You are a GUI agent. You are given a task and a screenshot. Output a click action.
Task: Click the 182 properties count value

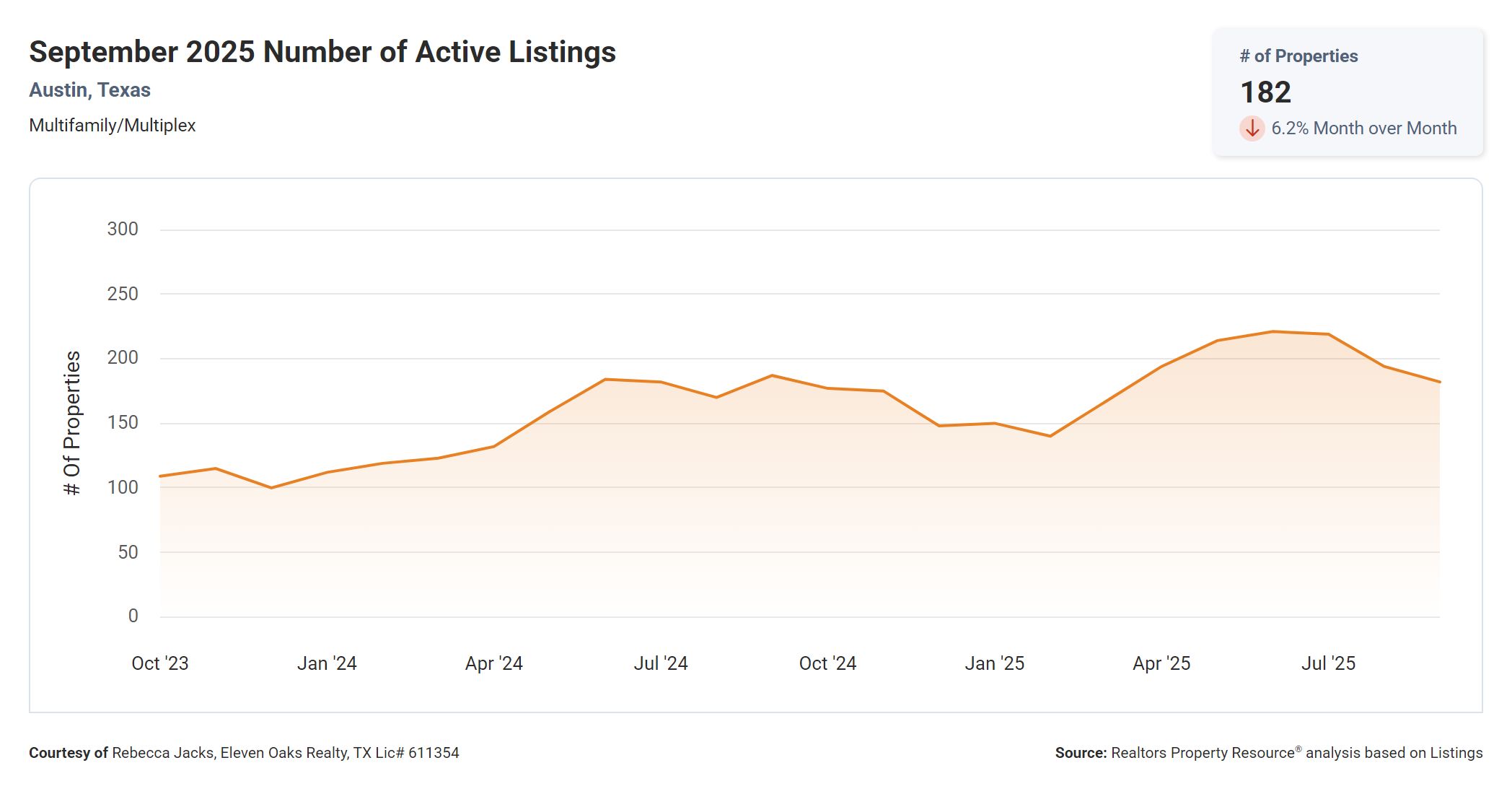pyautogui.click(x=1265, y=92)
